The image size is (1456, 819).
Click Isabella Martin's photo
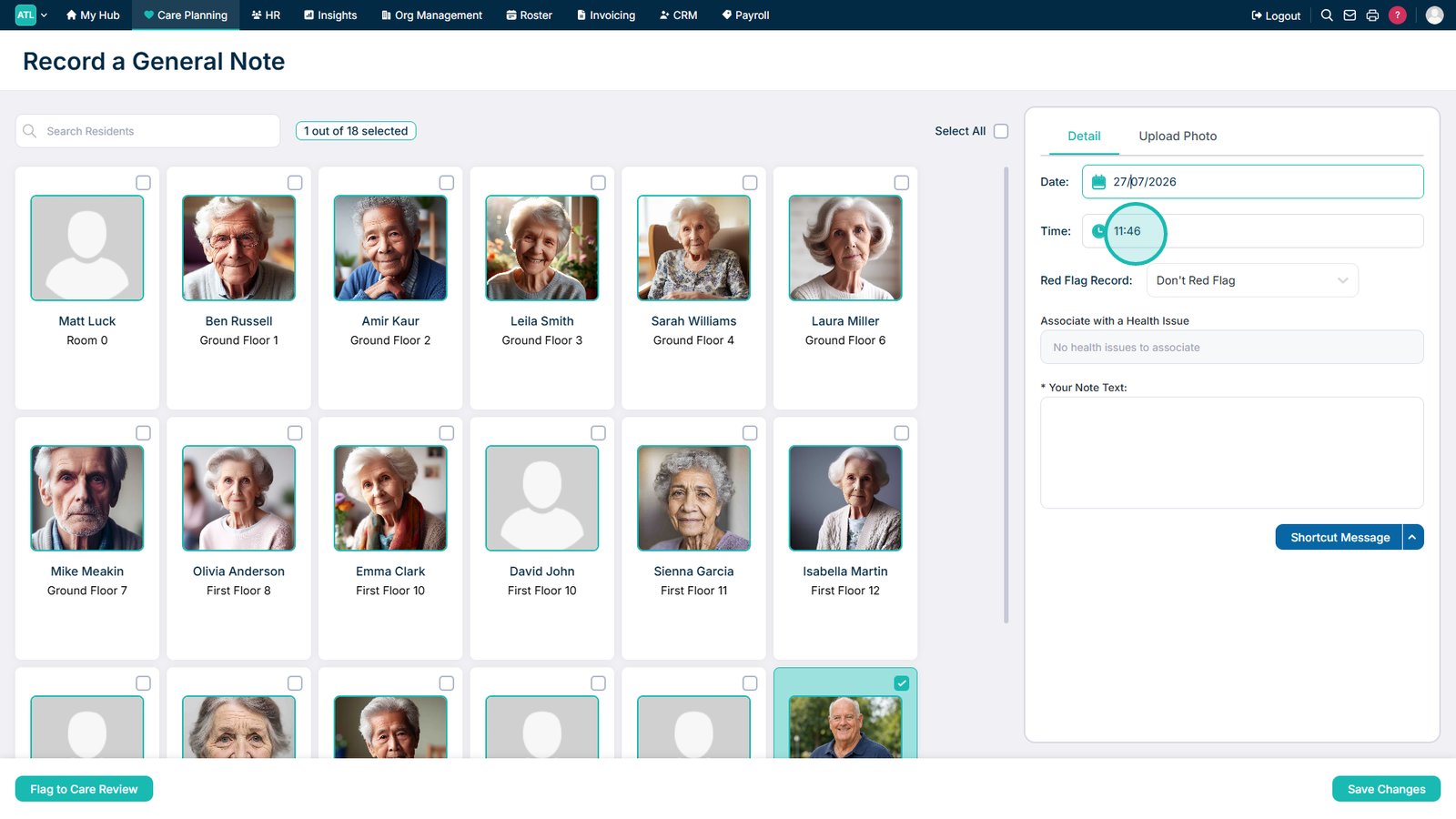pyautogui.click(x=845, y=498)
